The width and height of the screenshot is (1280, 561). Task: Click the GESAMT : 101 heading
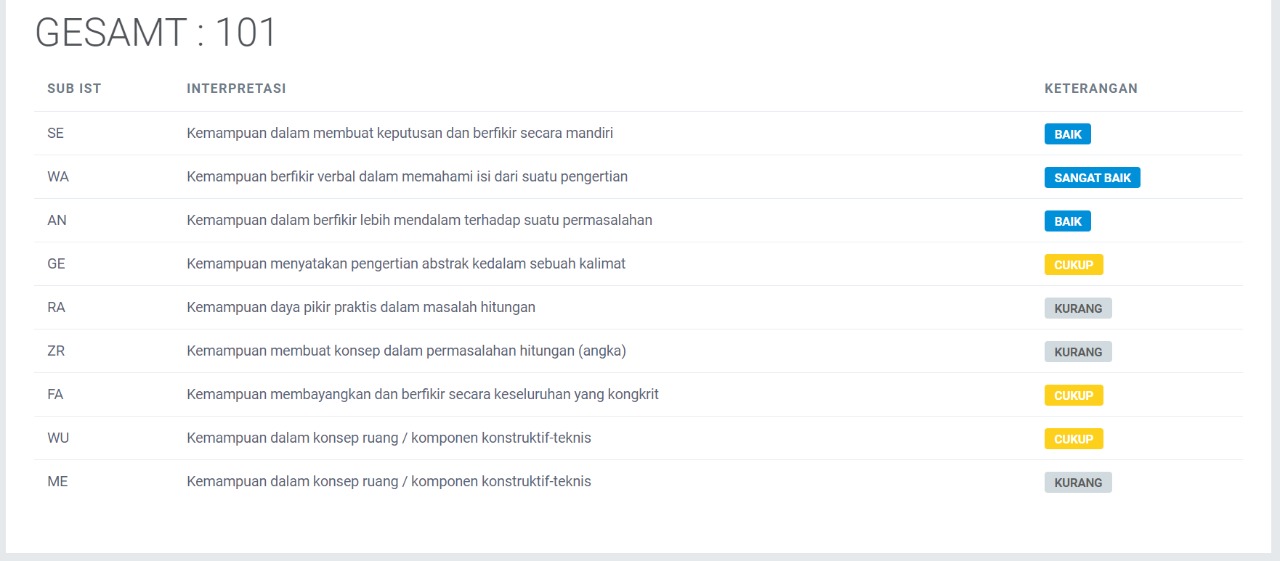[156, 33]
